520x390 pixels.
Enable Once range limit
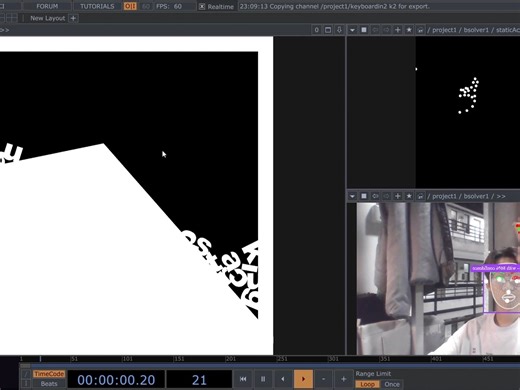pyautogui.click(x=392, y=384)
